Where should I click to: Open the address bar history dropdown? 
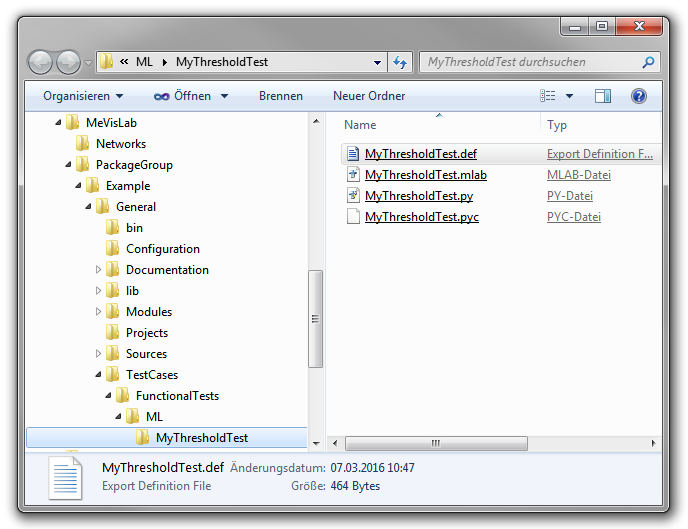click(x=378, y=62)
